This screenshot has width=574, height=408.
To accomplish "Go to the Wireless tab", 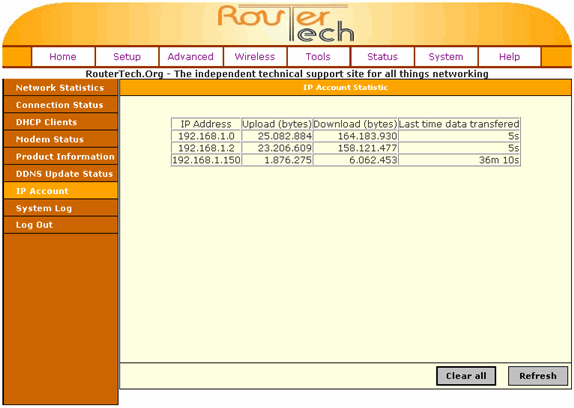I will 255,57.
